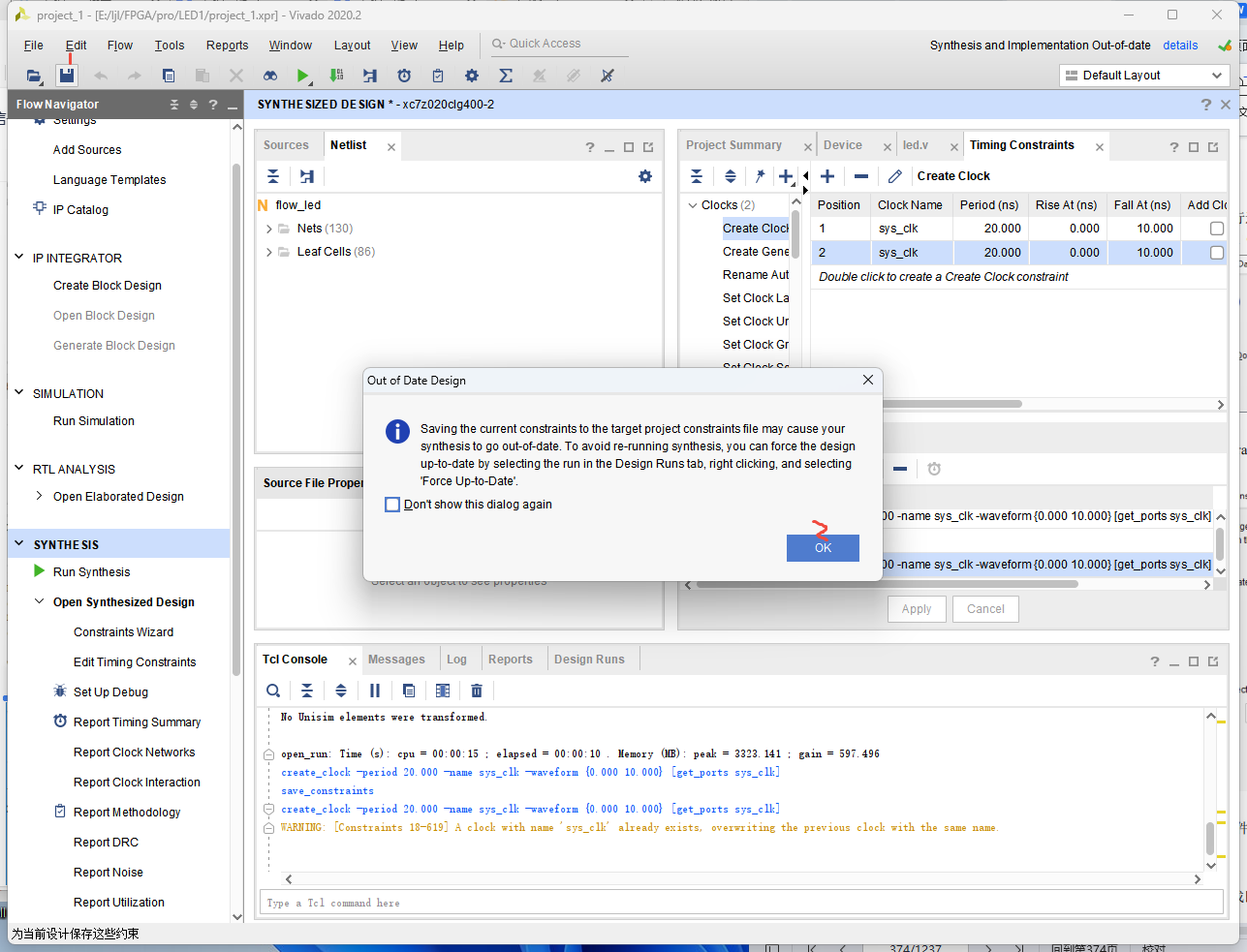Collapse Open Synthesized Design
1247x952 pixels.
40,601
